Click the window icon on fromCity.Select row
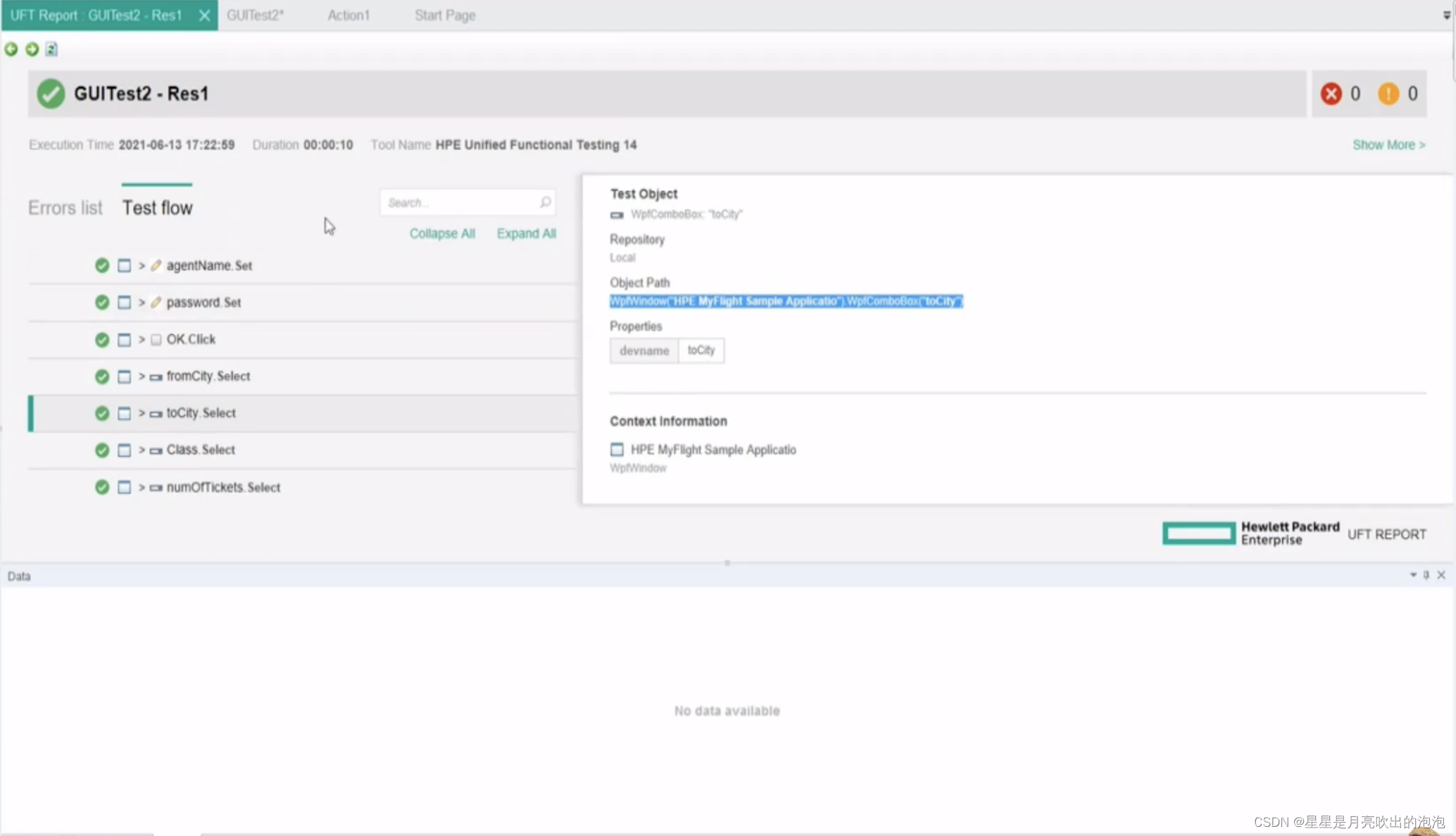1456x836 pixels. 124,376
